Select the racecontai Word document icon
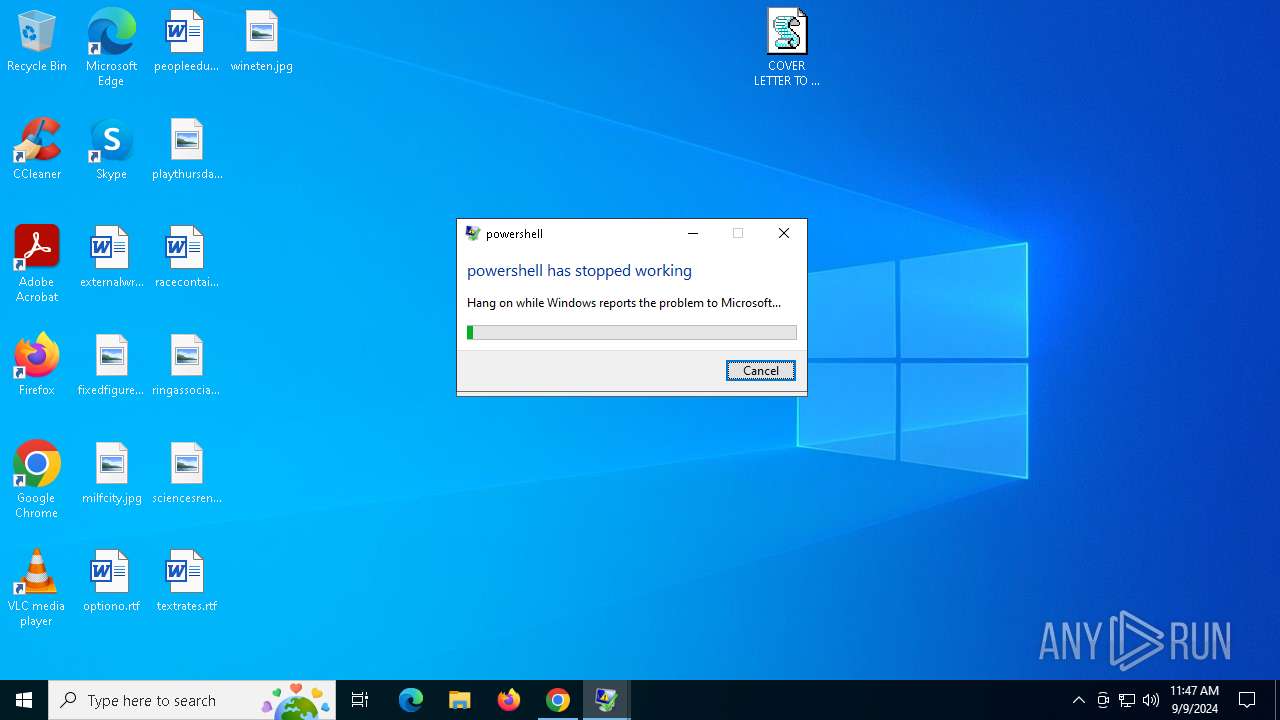 [x=186, y=258]
